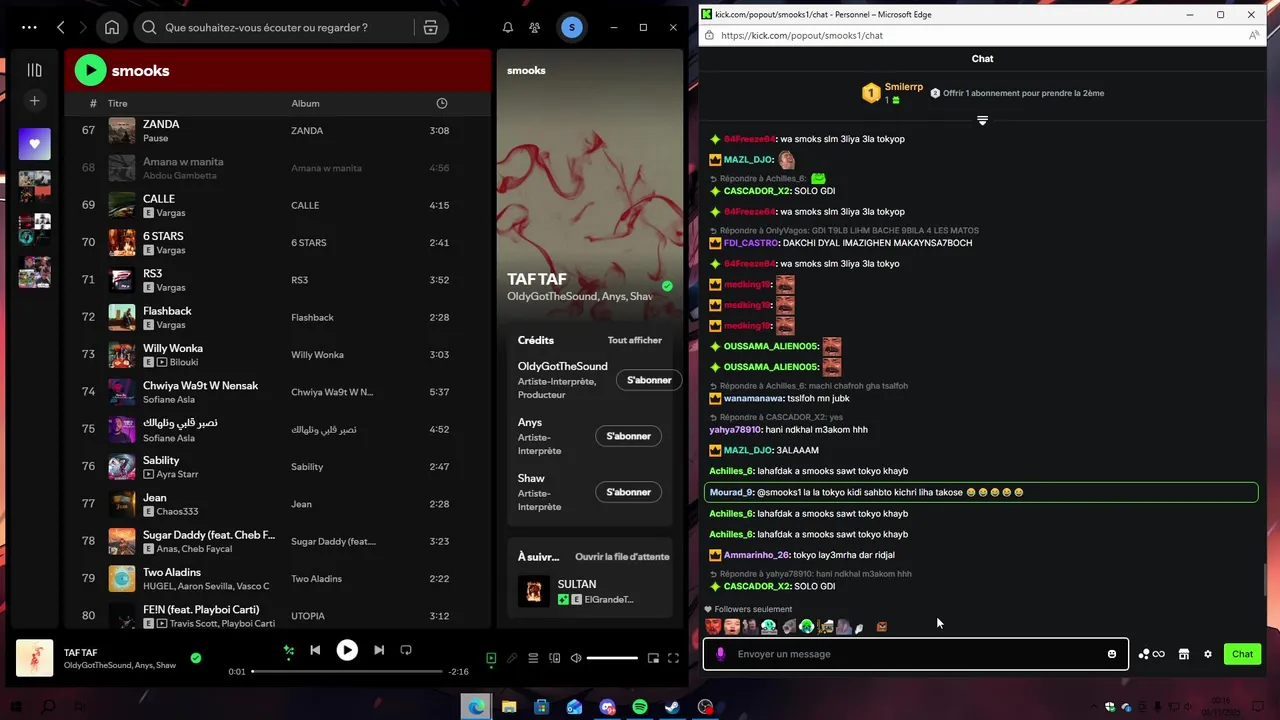Click Tout afficher in Crédits
Viewport: 1280px width, 720px height.
click(x=635, y=340)
